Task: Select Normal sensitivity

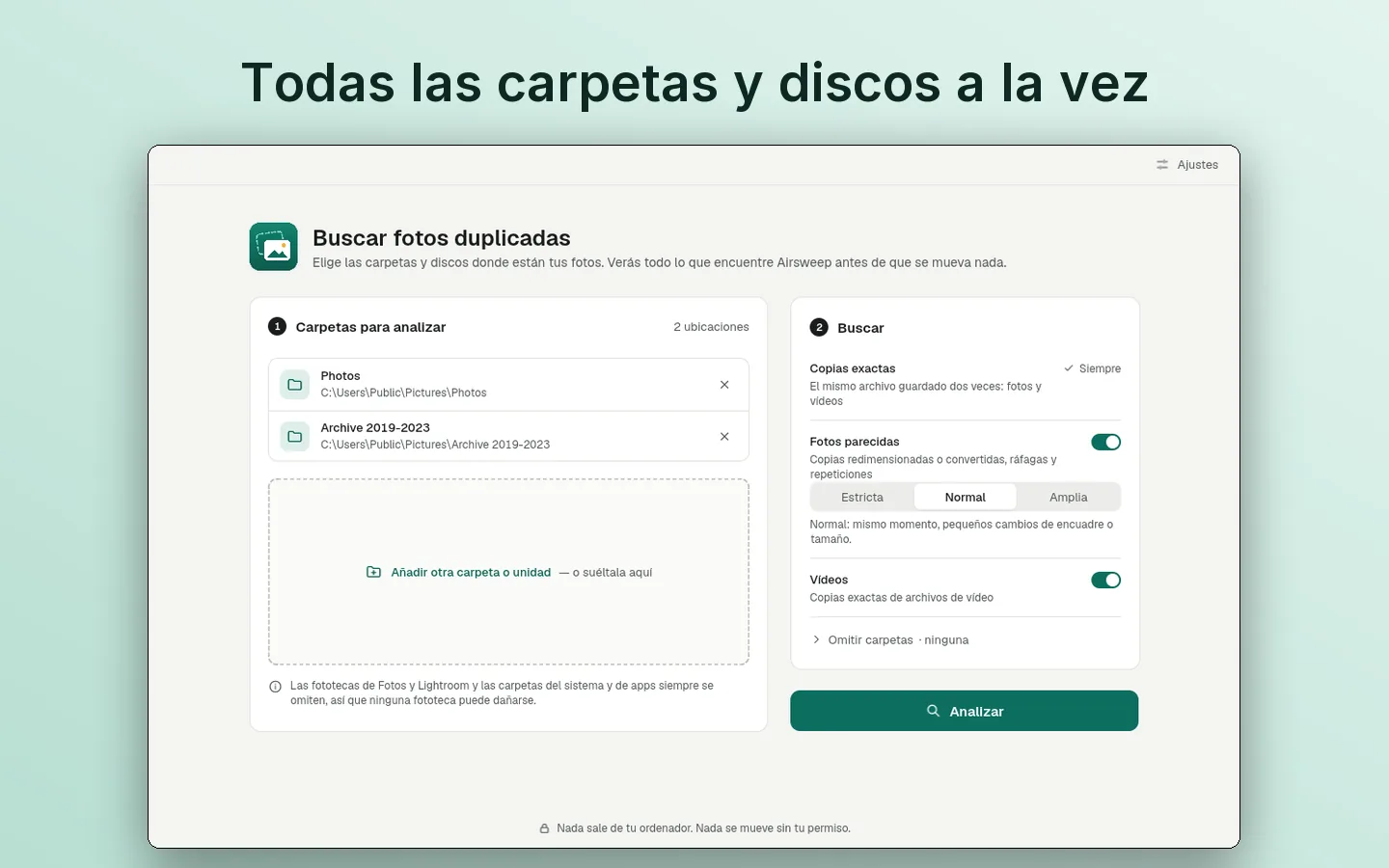Action: [965, 498]
